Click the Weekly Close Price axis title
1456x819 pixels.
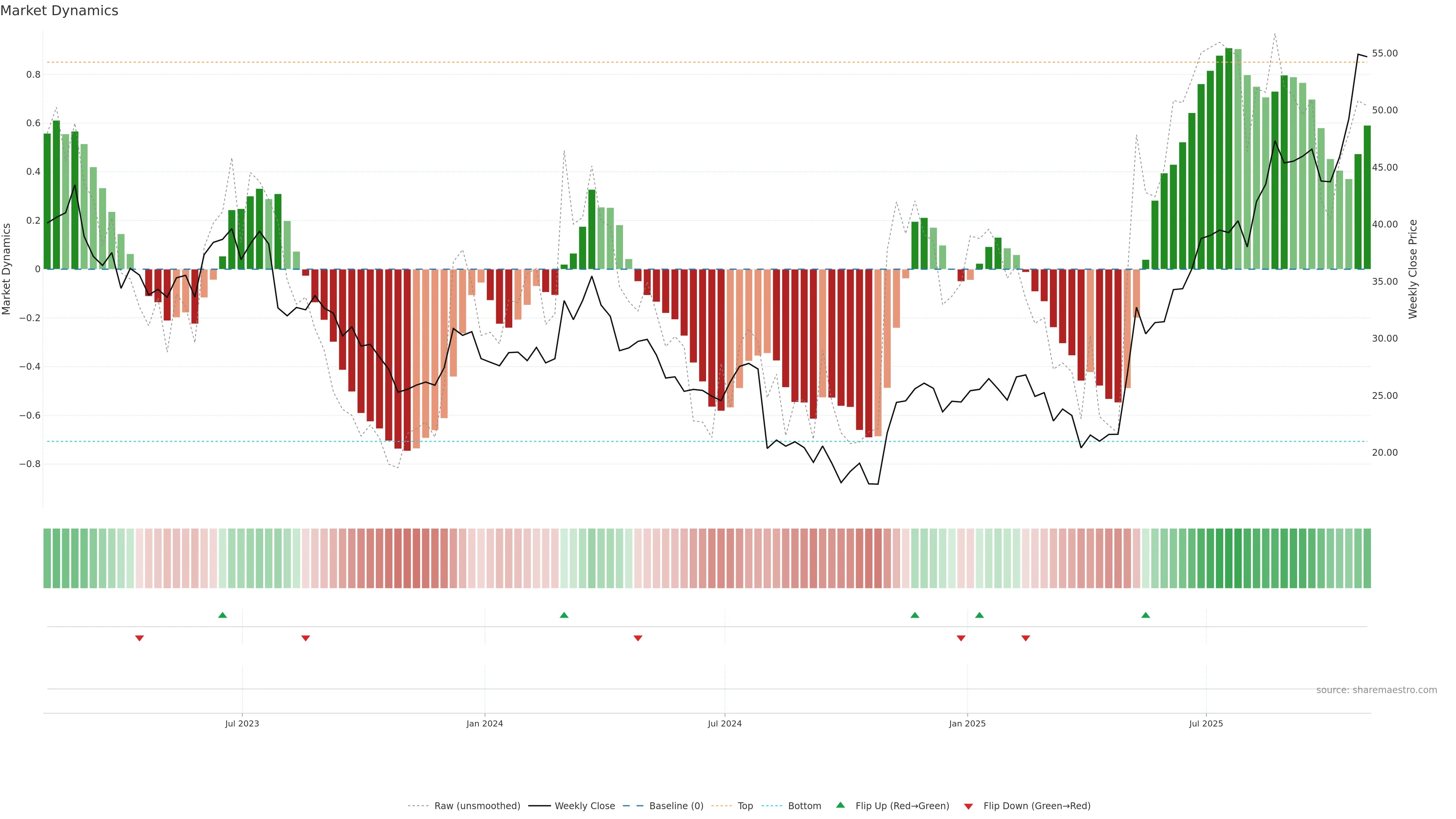[x=1413, y=269]
